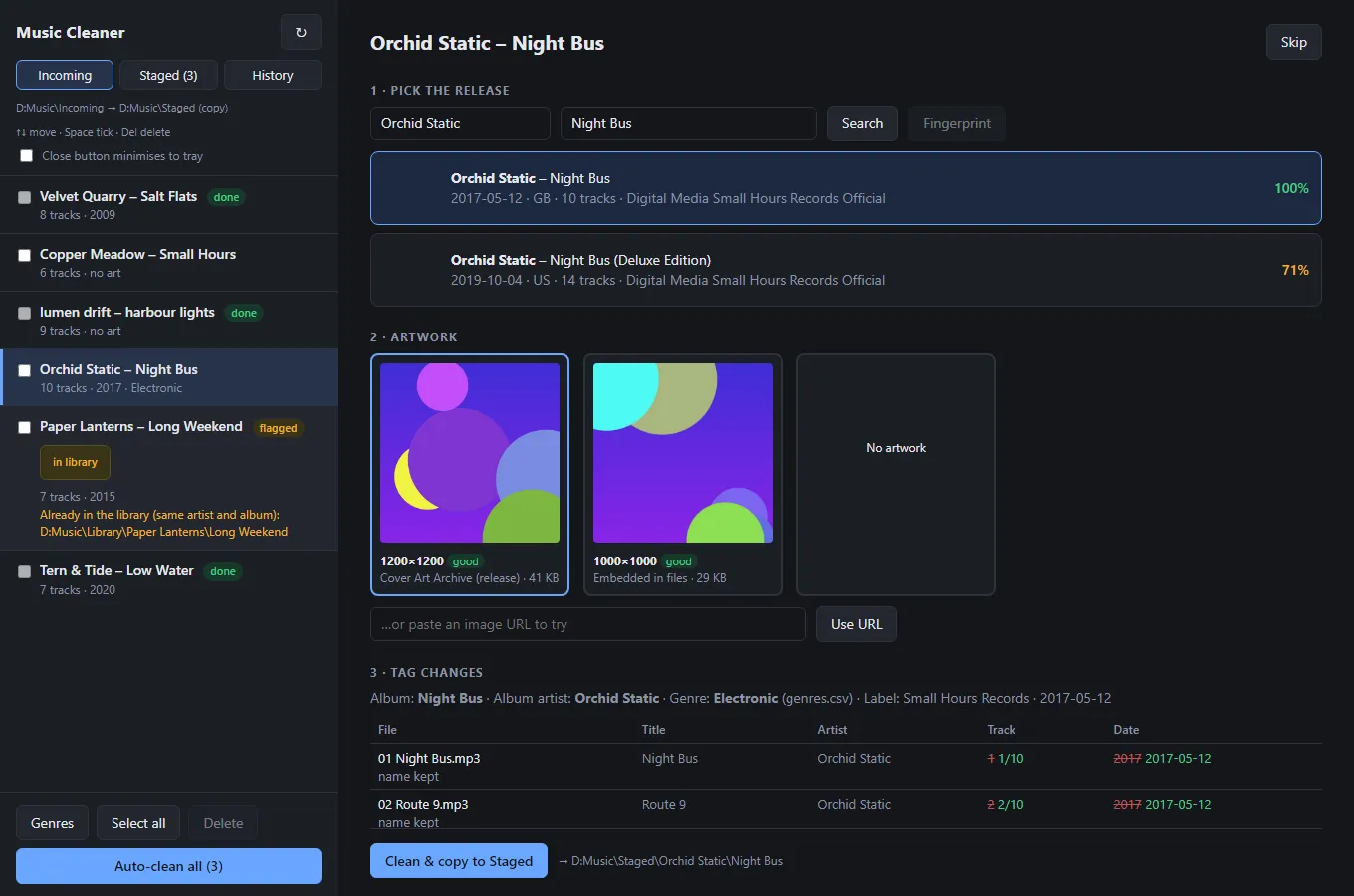Focus the artist field containing Orchid Static
Image resolution: width=1354 pixels, height=896 pixels.
tap(460, 123)
